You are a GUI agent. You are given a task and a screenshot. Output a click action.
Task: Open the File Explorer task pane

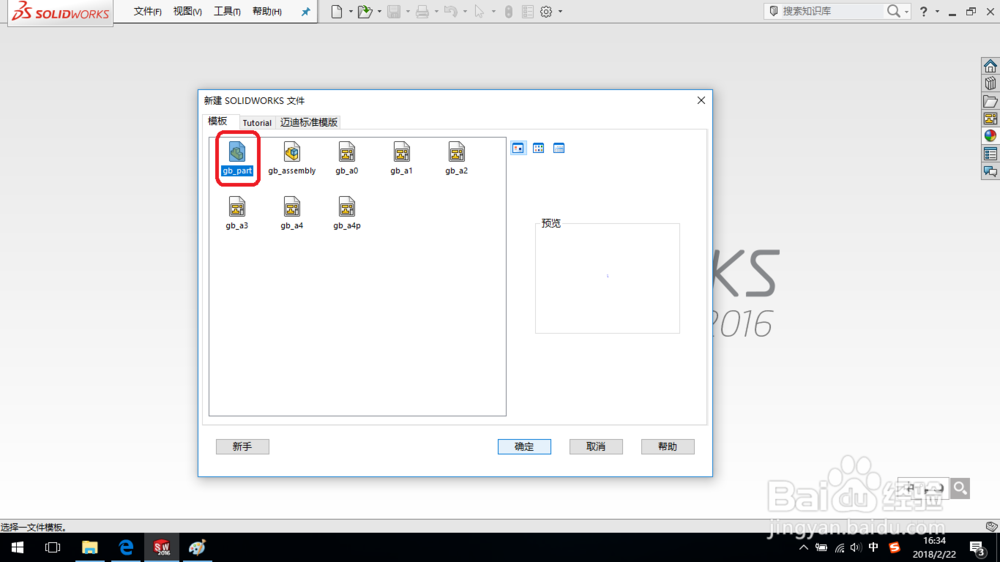990,101
